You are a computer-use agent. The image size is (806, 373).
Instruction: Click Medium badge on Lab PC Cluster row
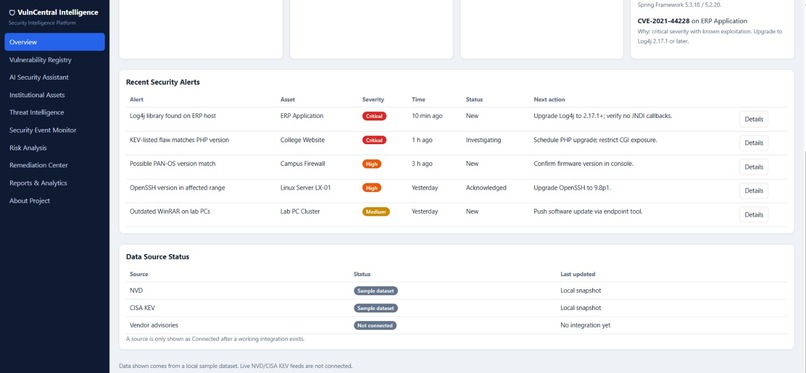(x=376, y=212)
